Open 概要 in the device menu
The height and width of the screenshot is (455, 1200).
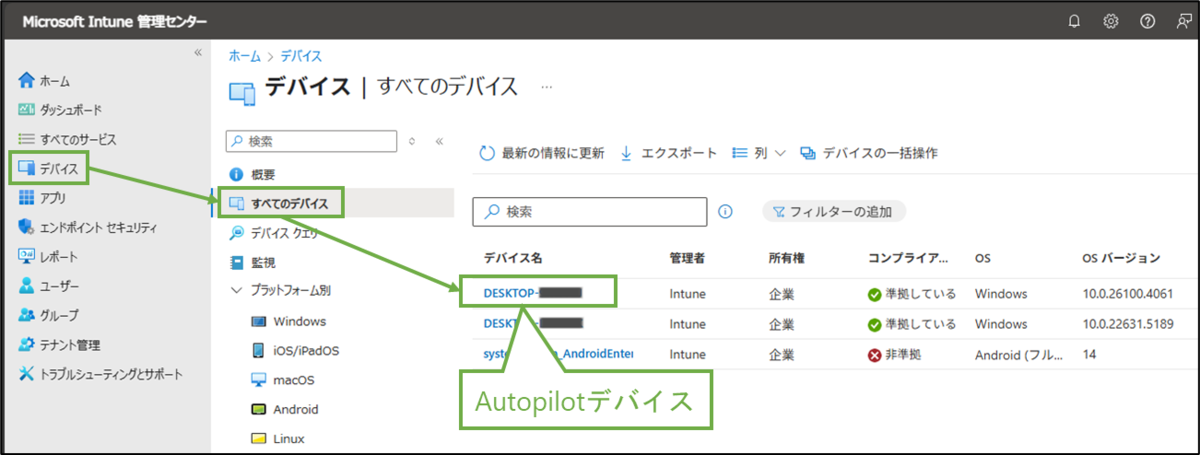pos(252,174)
